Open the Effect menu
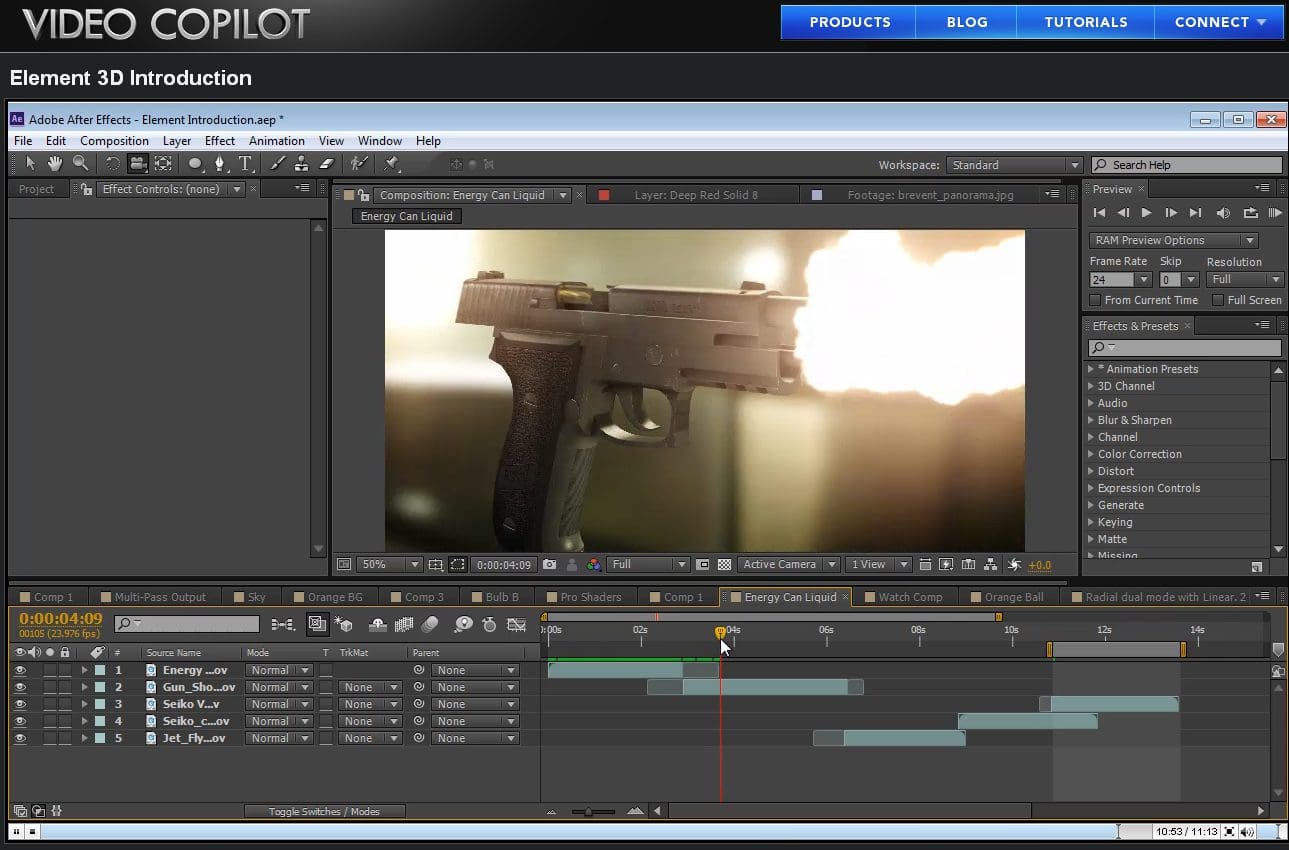 point(220,141)
